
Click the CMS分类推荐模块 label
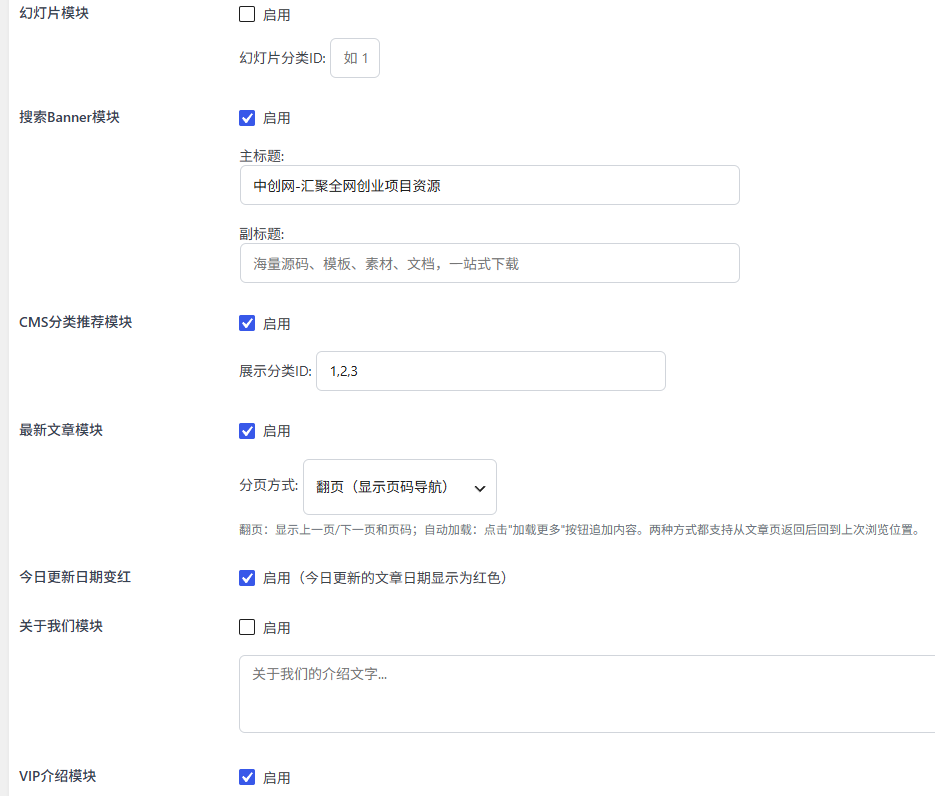[x=76, y=322]
